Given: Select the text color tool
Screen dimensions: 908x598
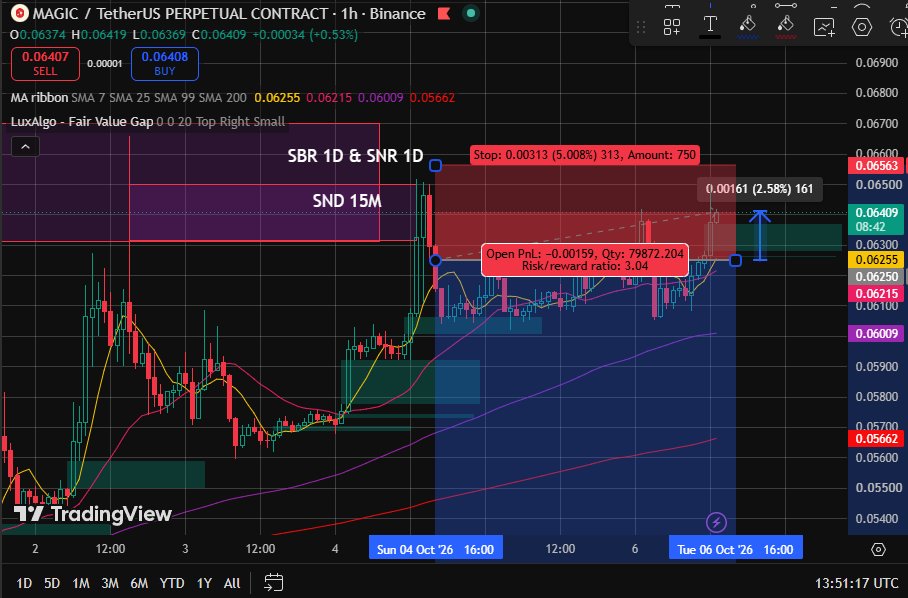Looking at the screenshot, I should (x=710, y=26).
